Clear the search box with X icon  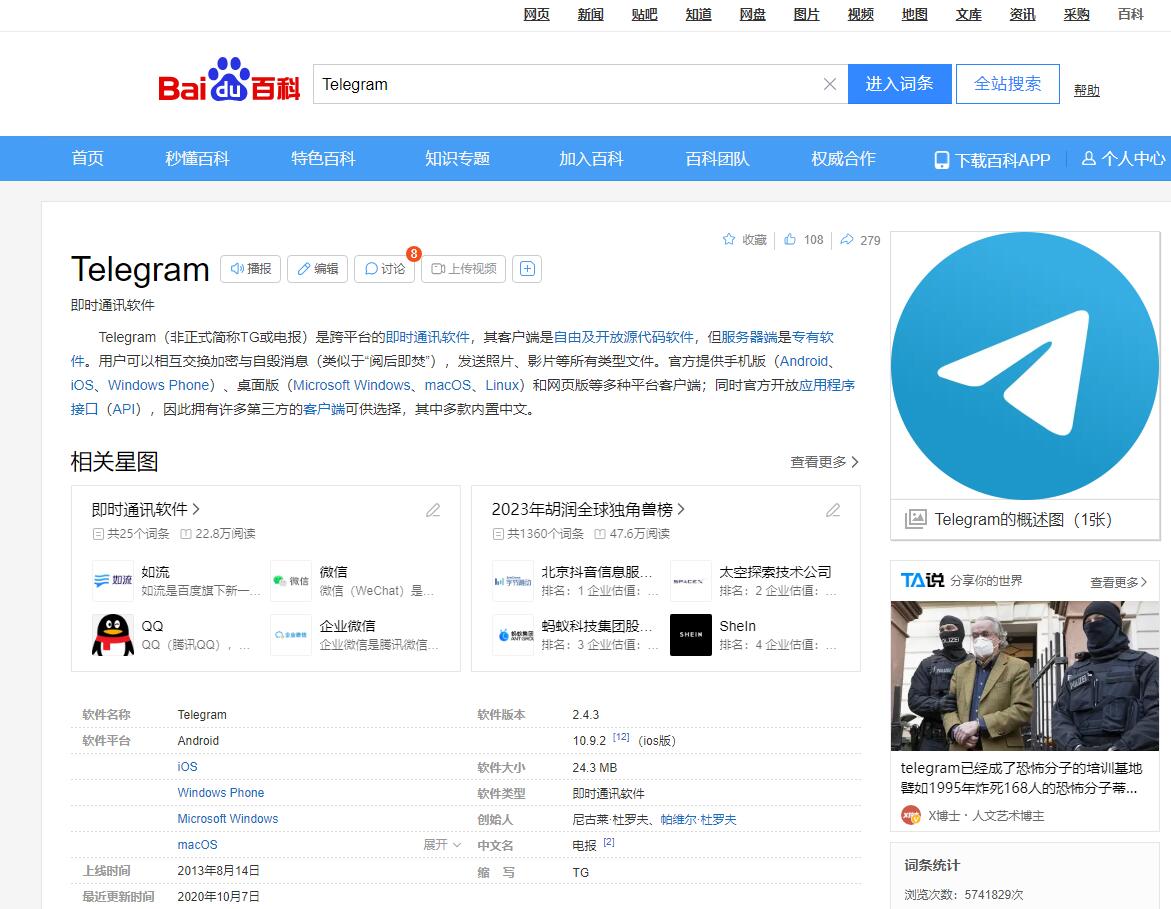pos(829,84)
